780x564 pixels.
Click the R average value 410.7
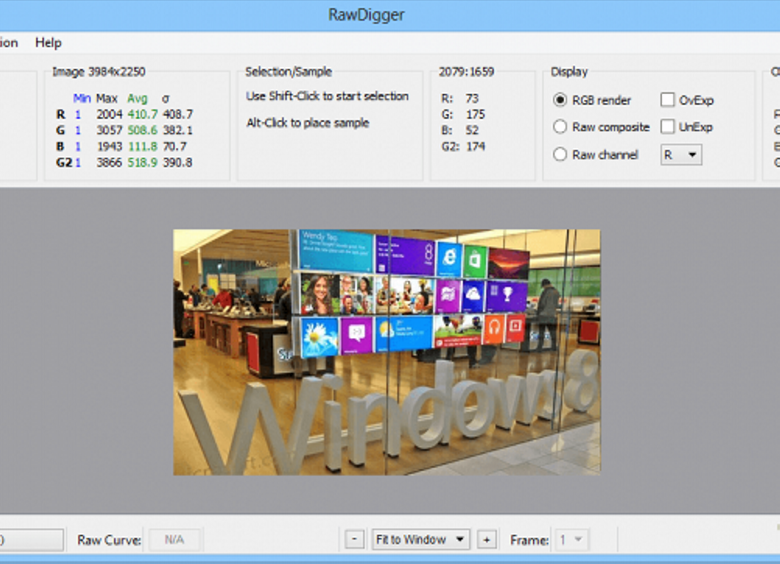tap(142, 114)
